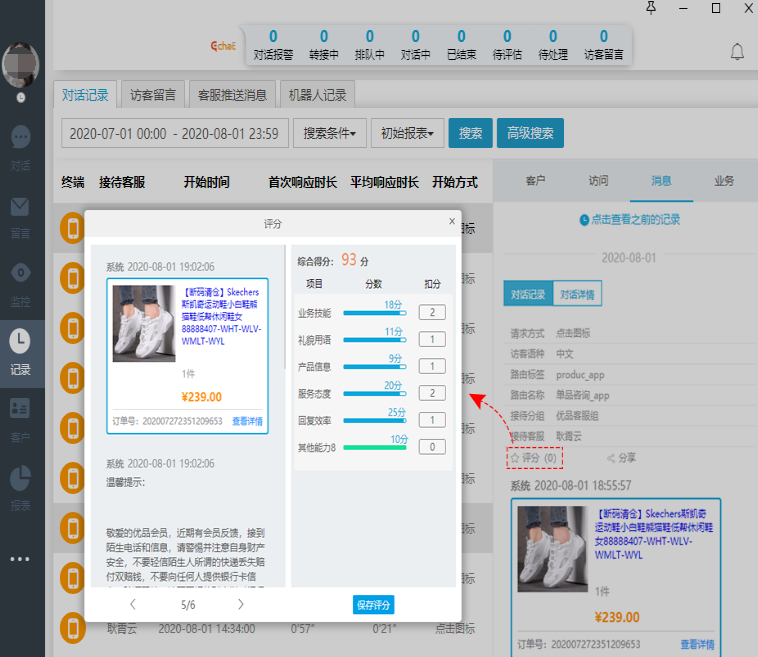The width and height of the screenshot is (758, 657).
Task: Click the 高级搜索 button
Action: click(x=530, y=133)
